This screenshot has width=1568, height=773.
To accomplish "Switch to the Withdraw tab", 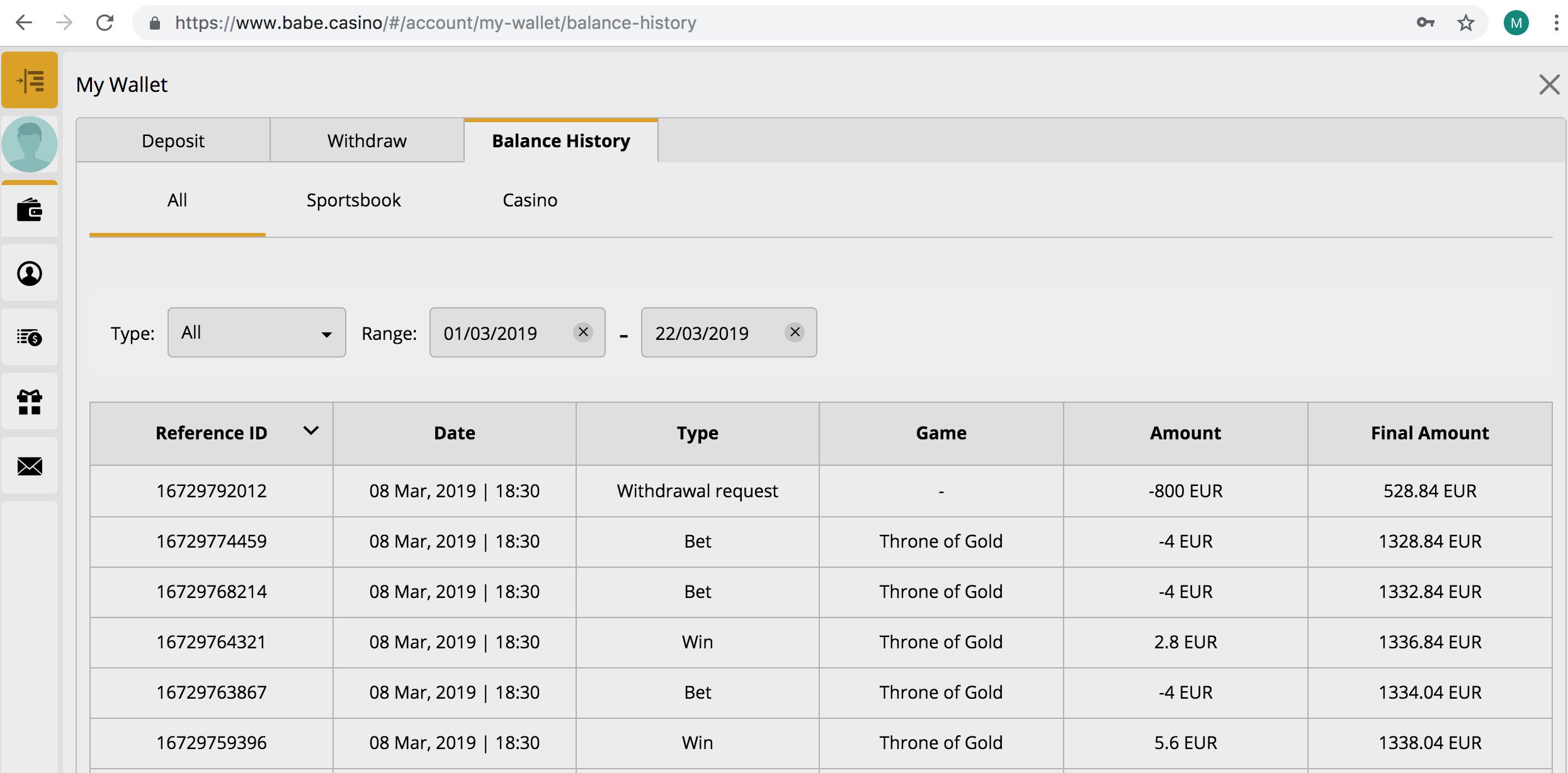I will pos(367,140).
